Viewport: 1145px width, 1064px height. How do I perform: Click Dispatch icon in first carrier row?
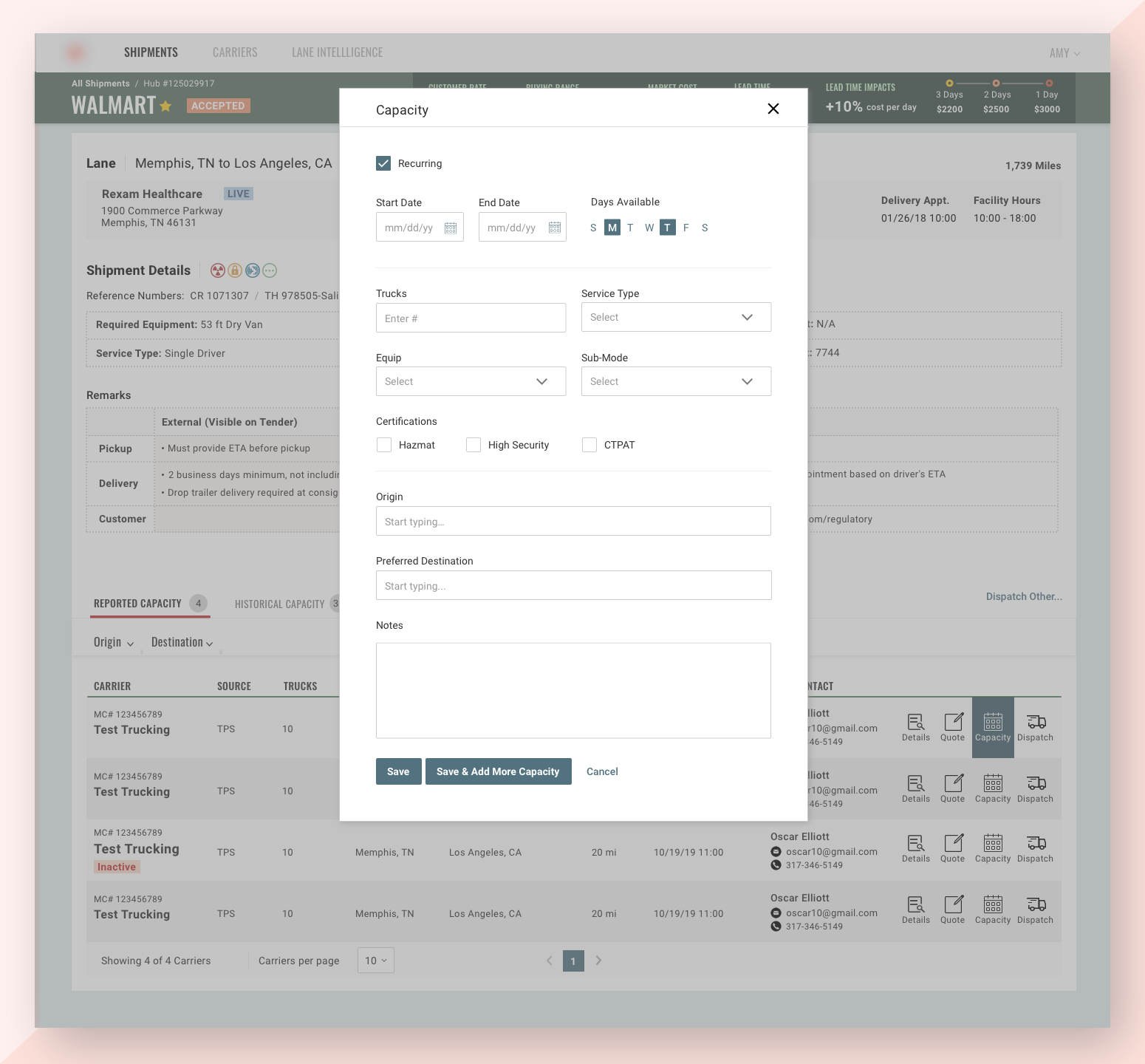click(1036, 727)
